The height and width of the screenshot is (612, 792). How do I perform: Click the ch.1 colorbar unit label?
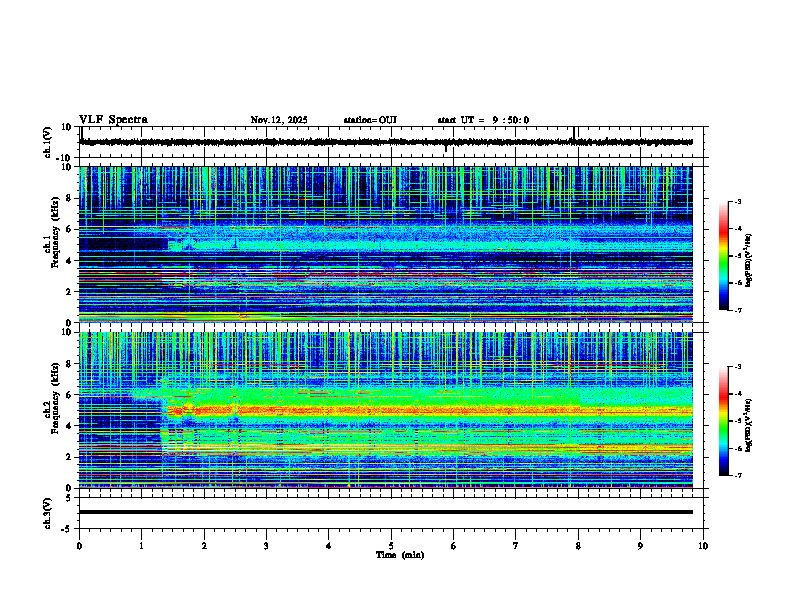coord(749,260)
